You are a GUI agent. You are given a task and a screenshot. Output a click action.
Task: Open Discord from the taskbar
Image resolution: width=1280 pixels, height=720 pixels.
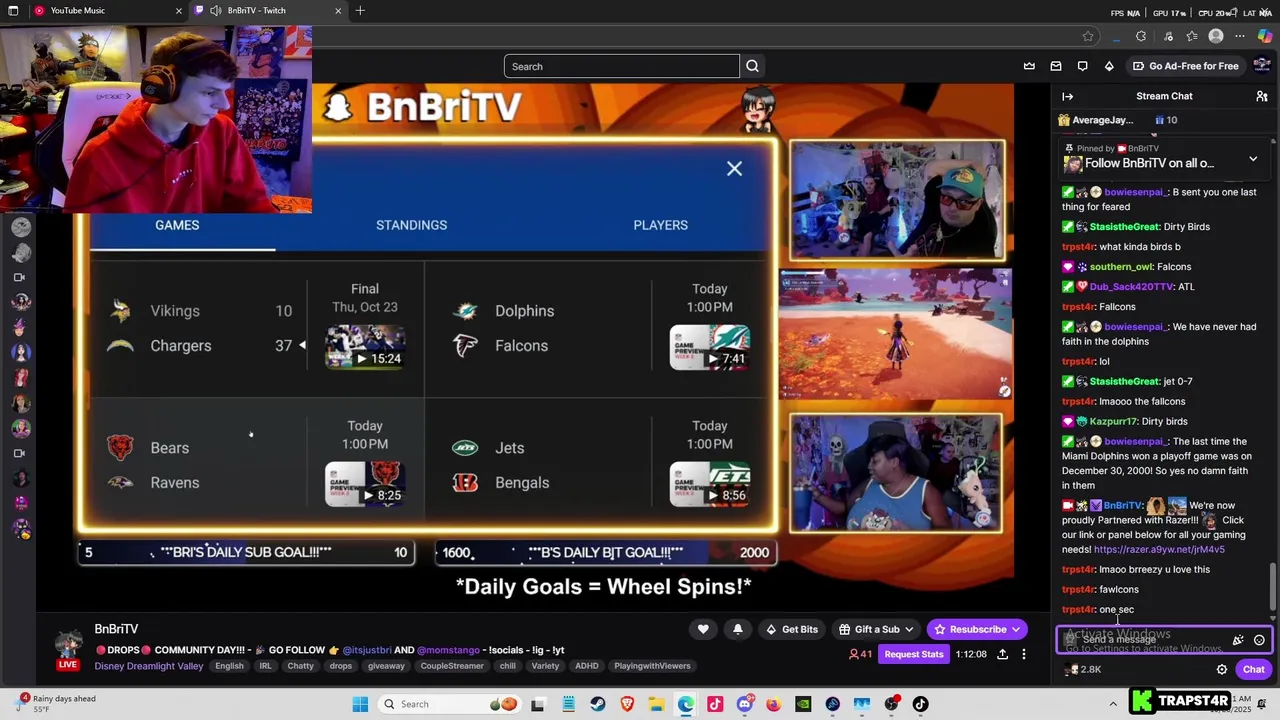click(744, 704)
